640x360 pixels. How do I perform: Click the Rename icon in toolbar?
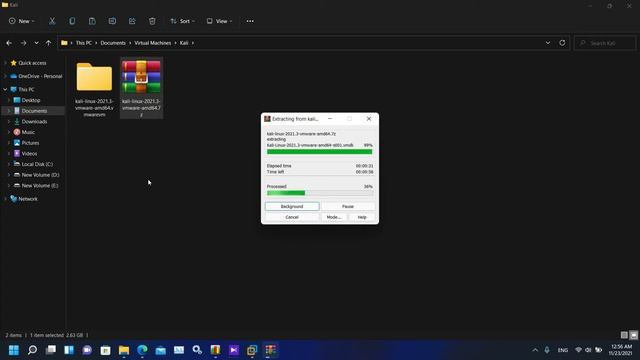click(x=112, y=21)
